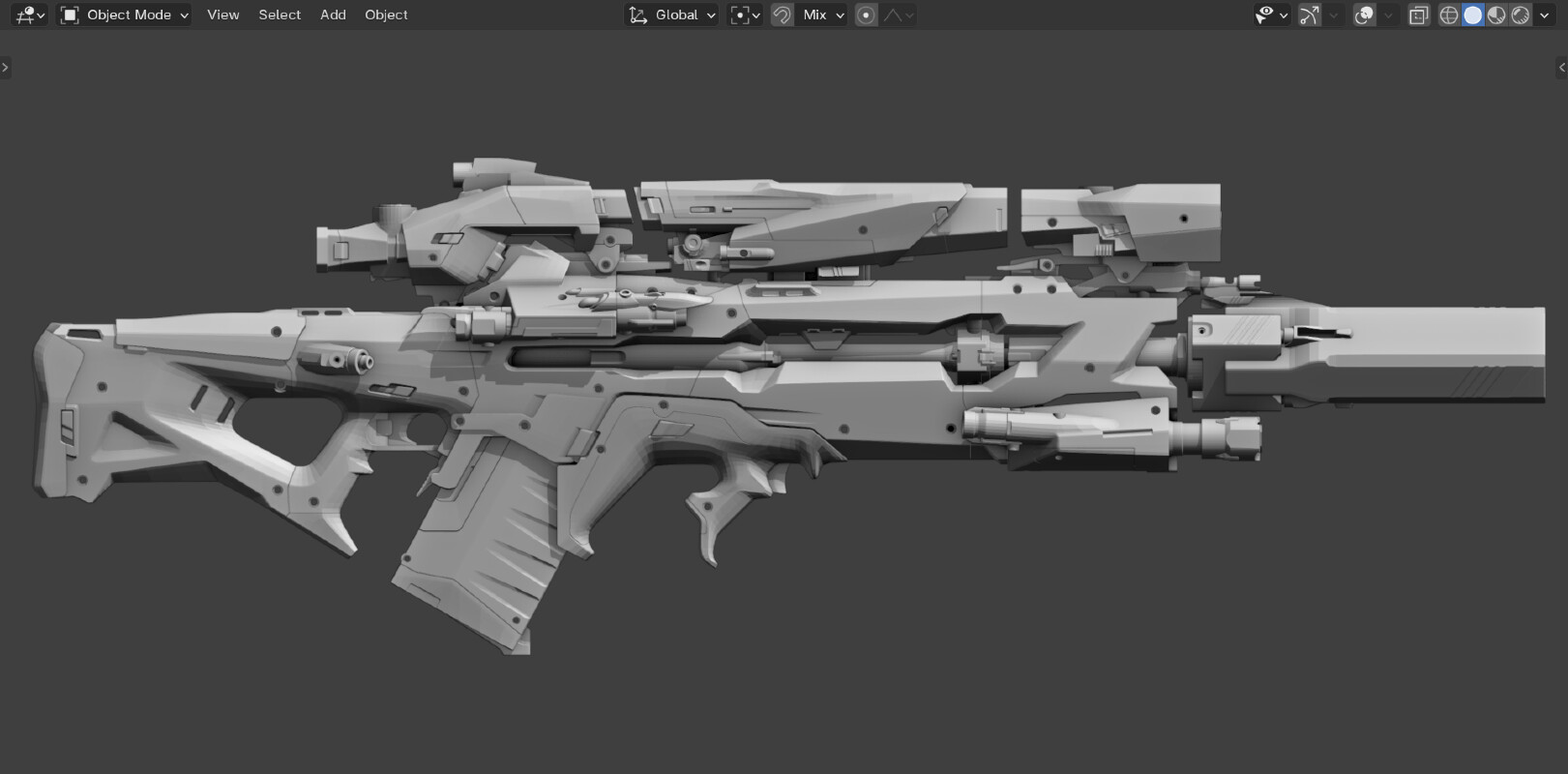Switch to wireframe shading
Viewport: 1568px width, 774px height.
[x=1449, y=15]
